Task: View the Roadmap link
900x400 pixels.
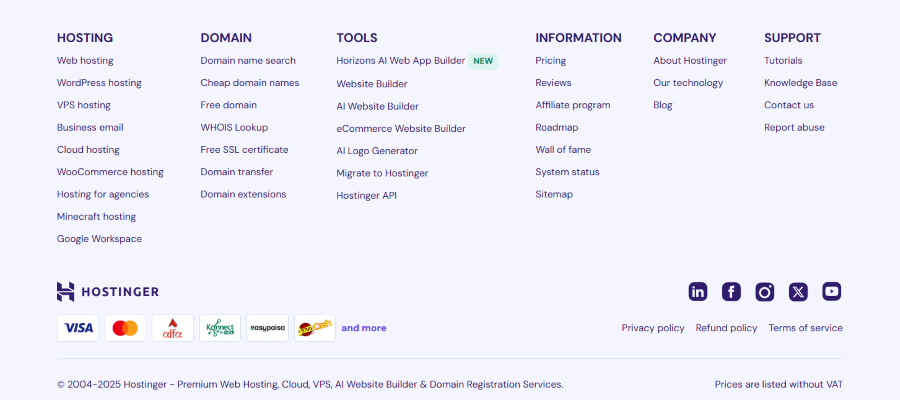Action: click(x=557, y=127)
